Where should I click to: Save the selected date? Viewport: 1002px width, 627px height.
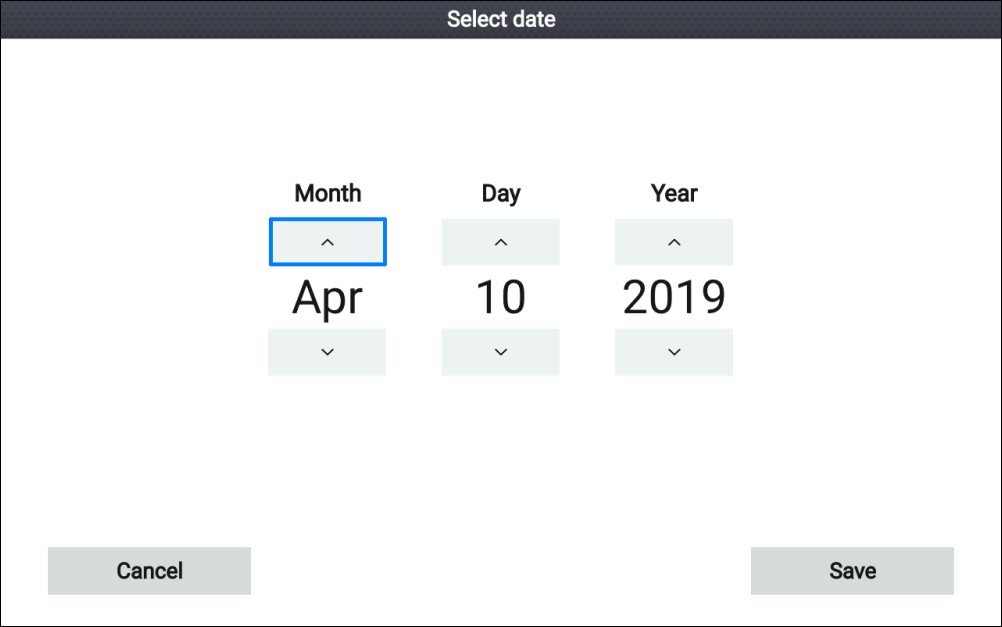tap(852, 571)
